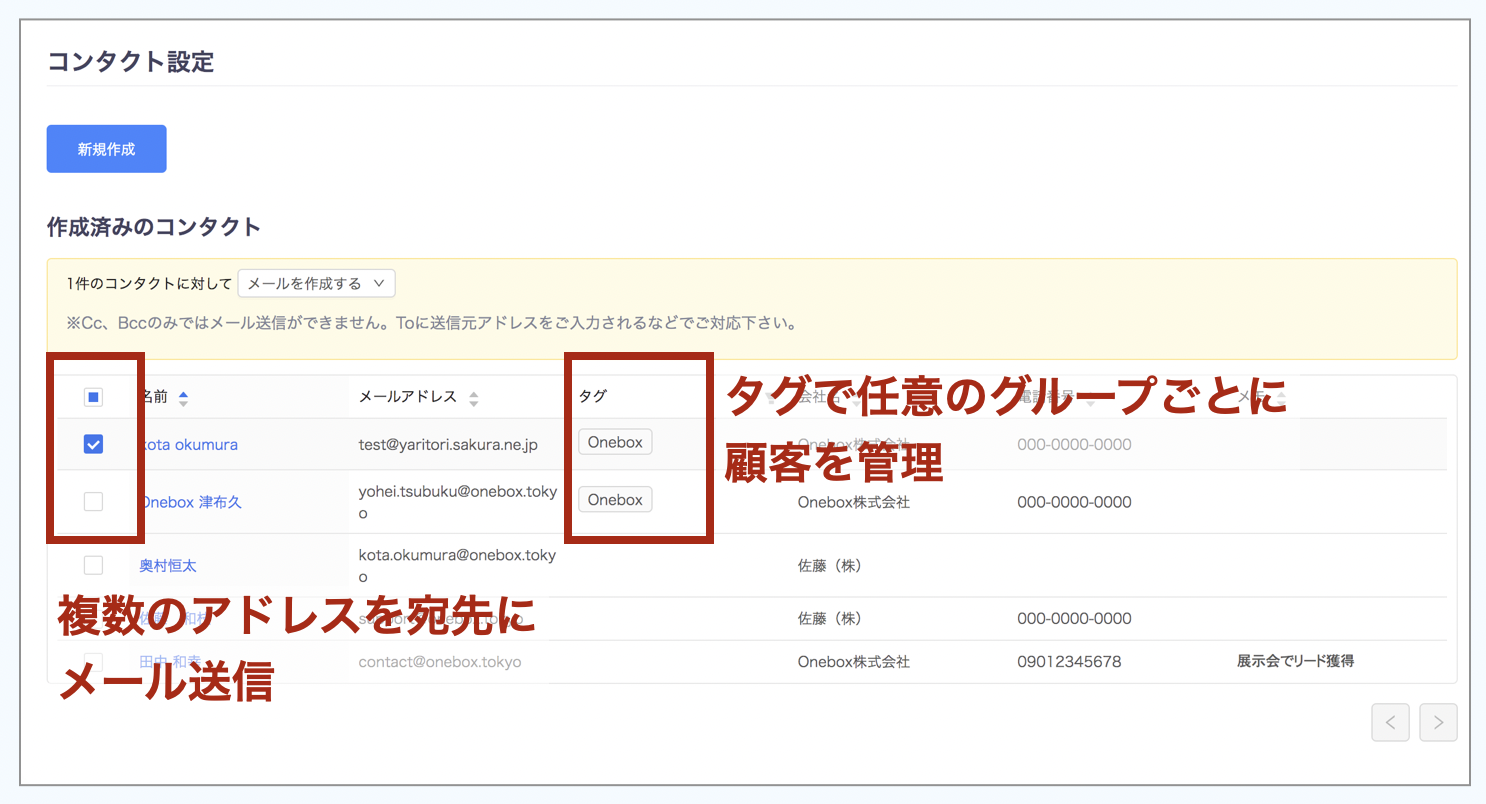Click the メールアドレス column header text
This screenshot has width=1486, height=804.
coord(408,397)
